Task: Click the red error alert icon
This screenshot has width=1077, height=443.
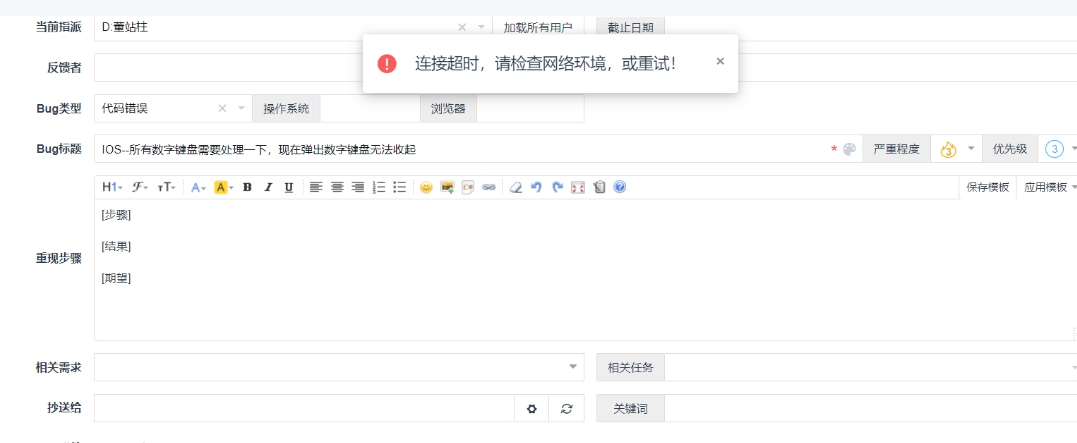Action: pyautogui.click(x=387, y=64)
